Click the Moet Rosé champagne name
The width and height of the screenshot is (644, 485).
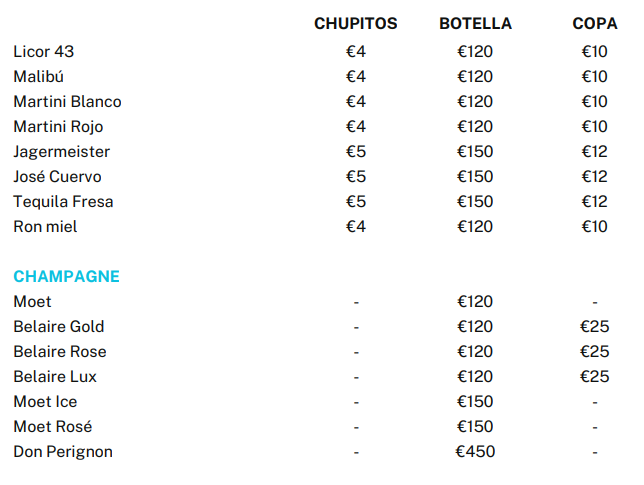coord(53,427)
